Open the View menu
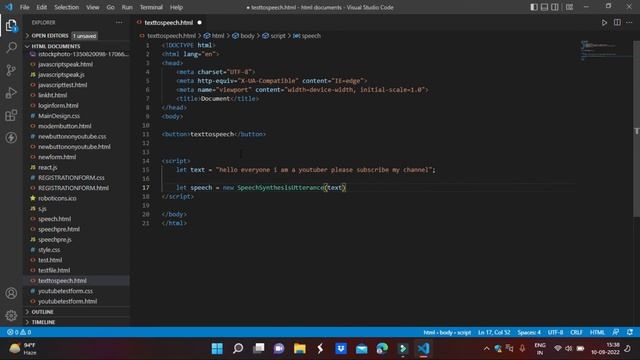 pyautogui.click(x=93, y=7)
